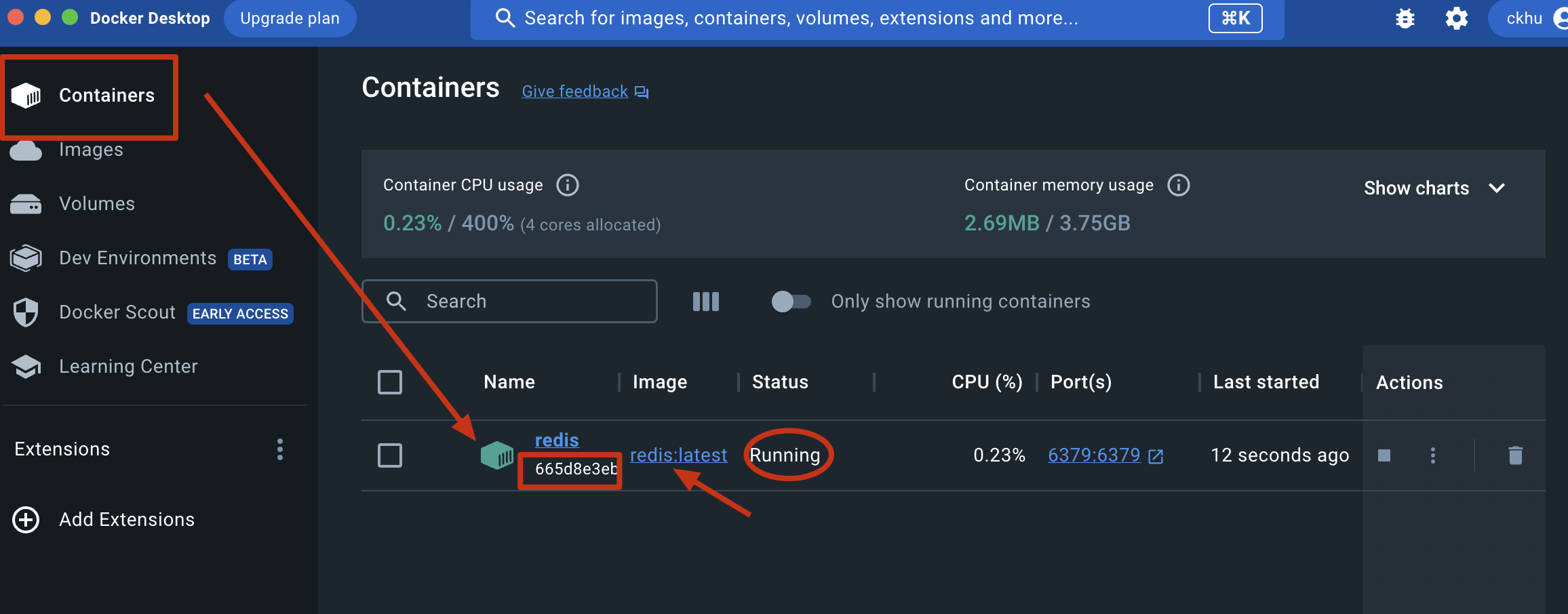Click the 2.69MB / 3.75GB memory value
The image size is (1568, 614).
pyautogui.click(x=1047, y=224)
